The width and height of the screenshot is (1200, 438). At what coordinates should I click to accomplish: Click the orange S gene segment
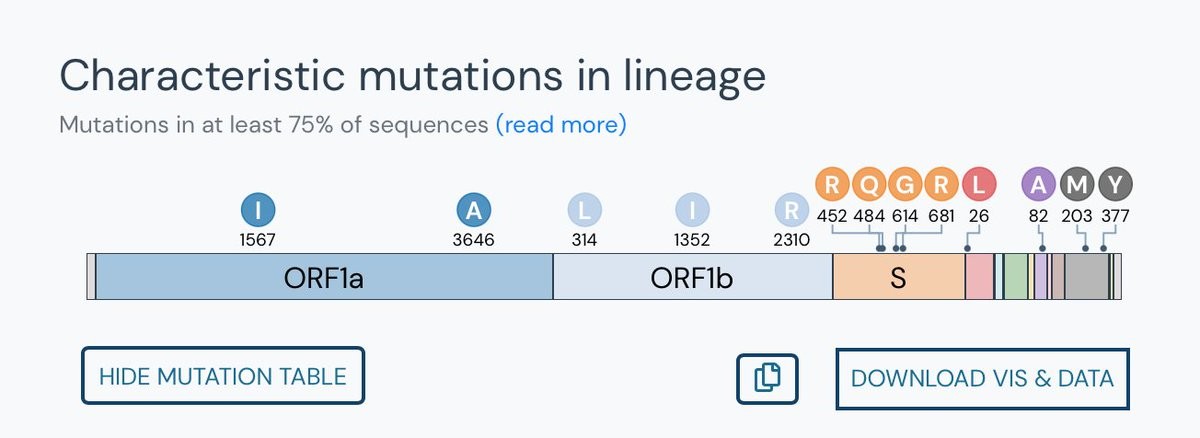click(898, 277)
